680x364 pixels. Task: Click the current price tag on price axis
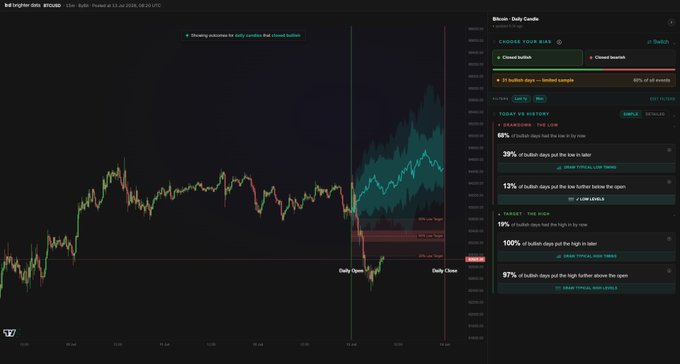pyautogui.click(x=475, y=259)
